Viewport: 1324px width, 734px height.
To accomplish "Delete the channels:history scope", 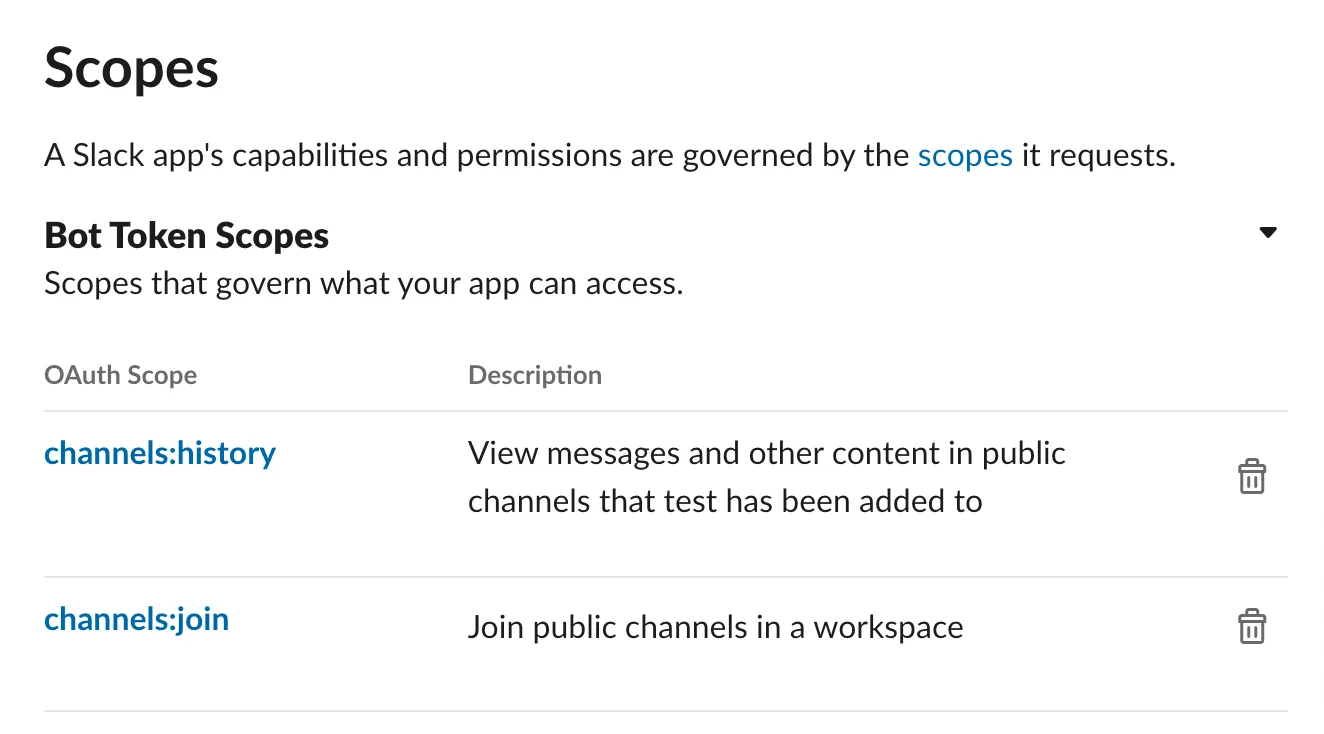I will (x=1252, y=476).
